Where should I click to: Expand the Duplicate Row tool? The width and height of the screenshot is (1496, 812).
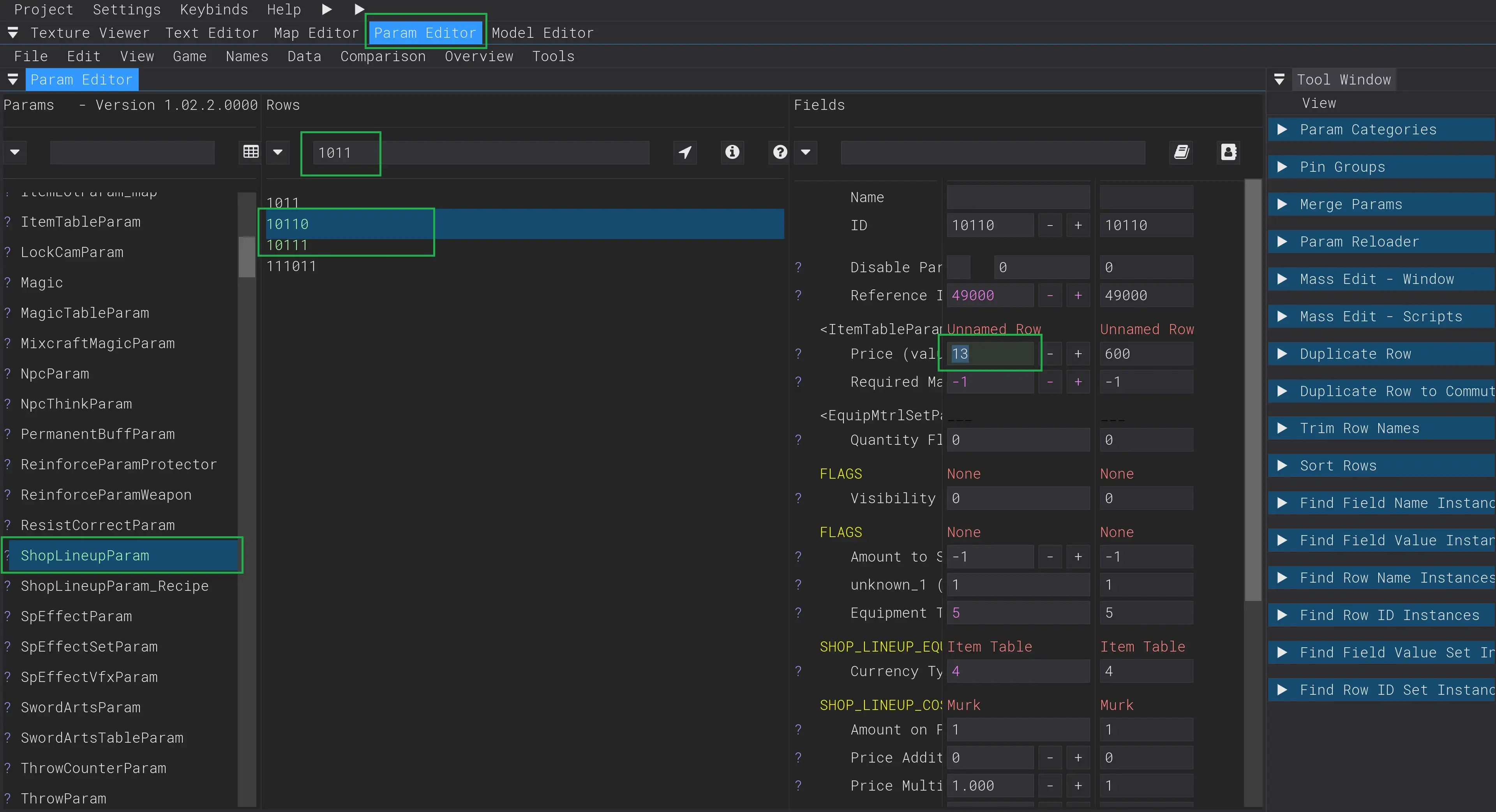[x=1282, y=354]
